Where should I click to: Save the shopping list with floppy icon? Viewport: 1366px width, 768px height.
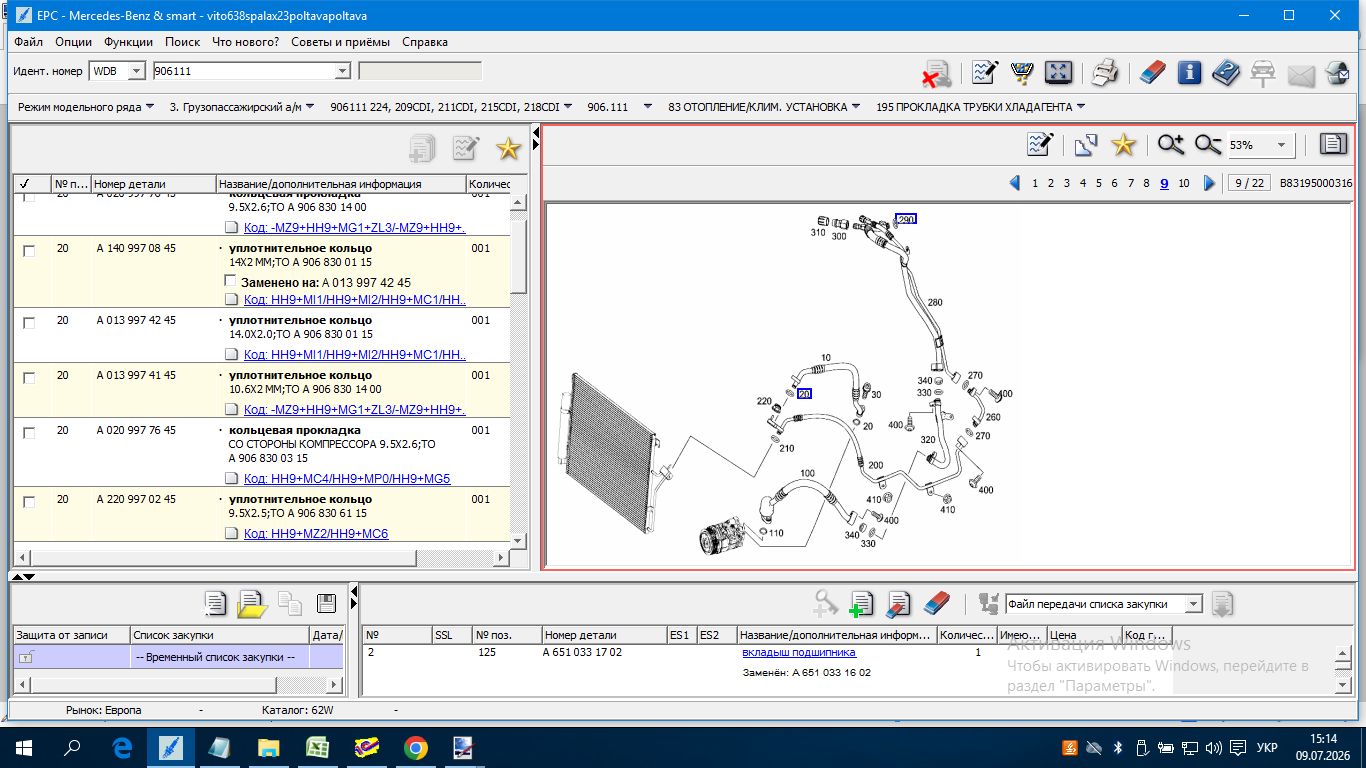[326, 603]
